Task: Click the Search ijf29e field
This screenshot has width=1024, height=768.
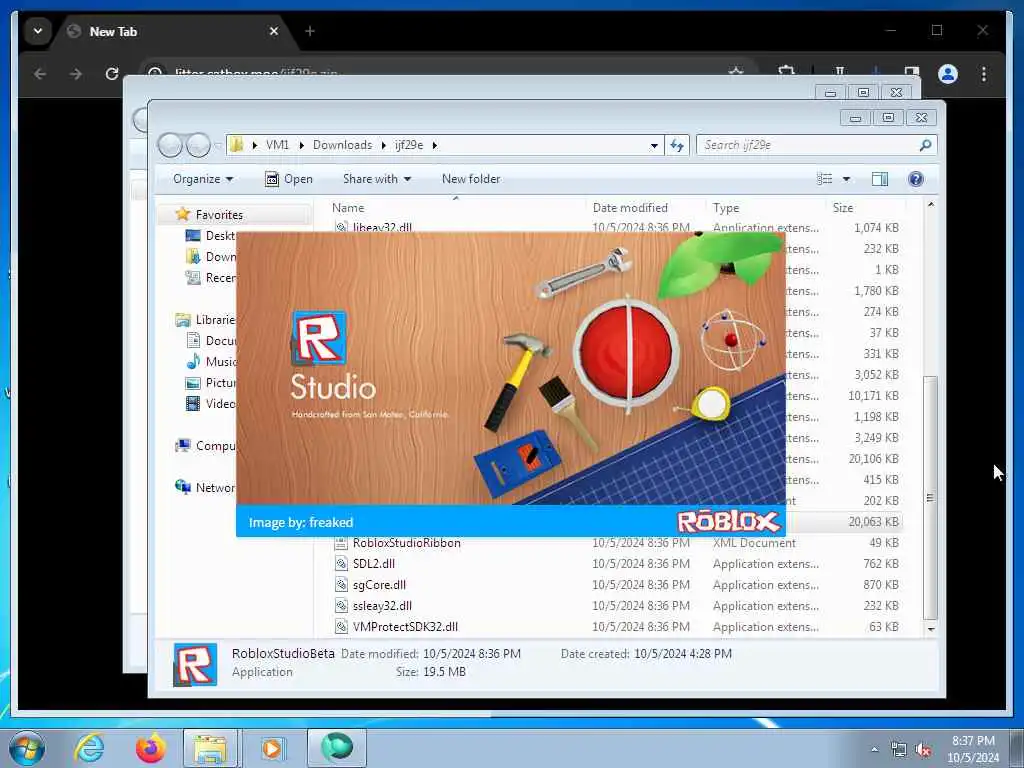Action: tap(816, 145)
